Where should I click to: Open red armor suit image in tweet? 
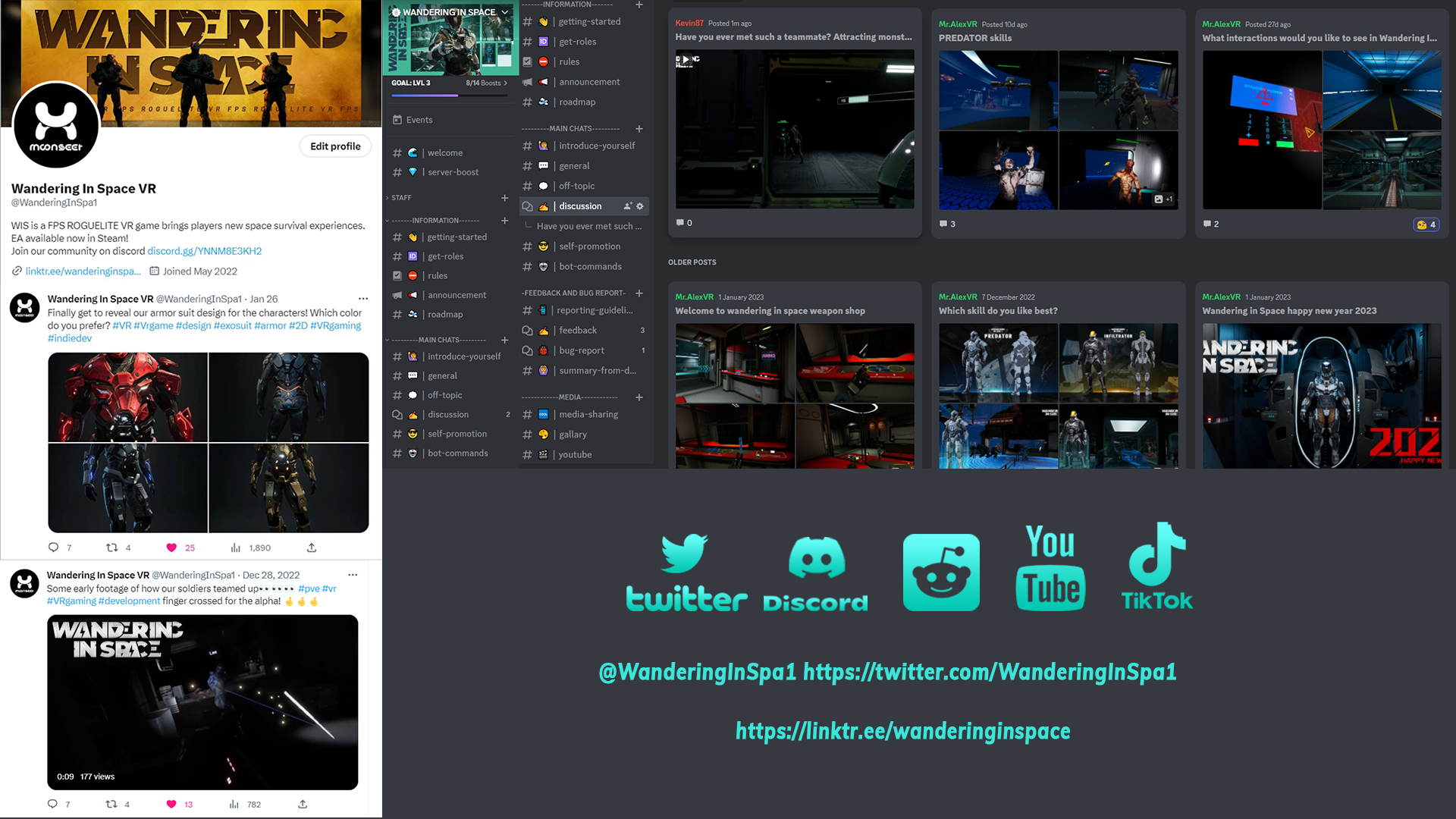[x=128, y=397]
